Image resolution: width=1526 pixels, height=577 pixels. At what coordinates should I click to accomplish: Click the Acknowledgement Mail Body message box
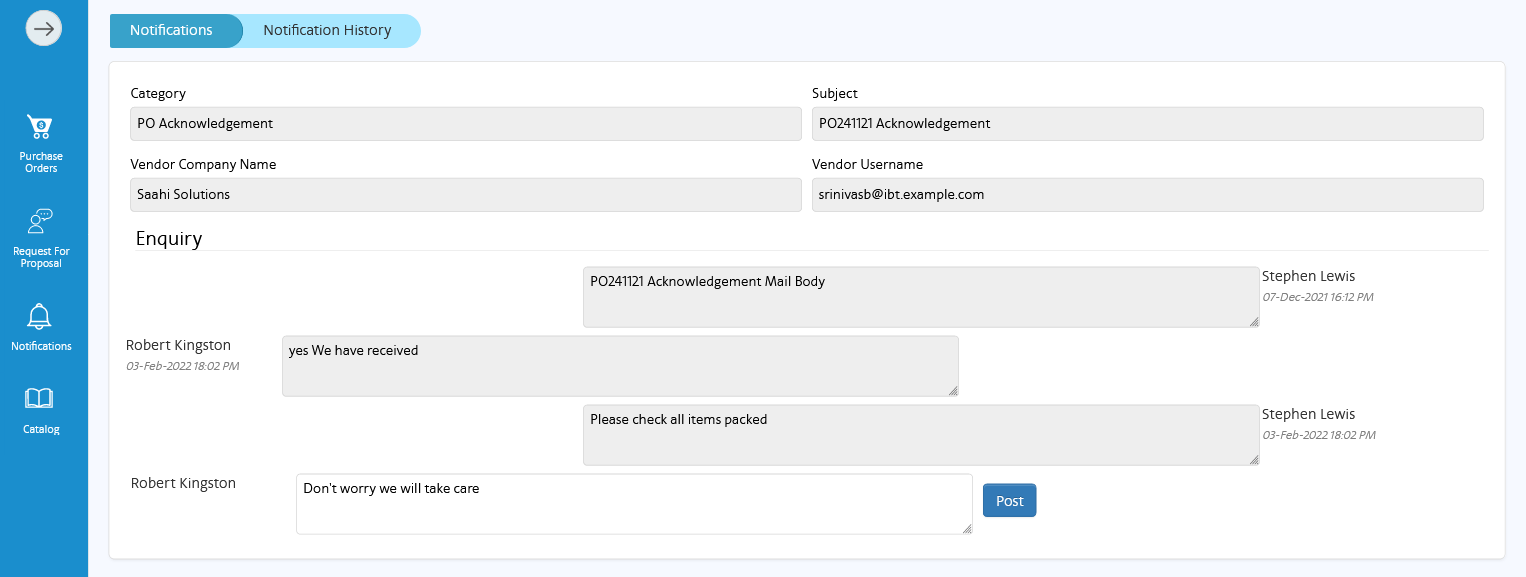pos(920,297)
